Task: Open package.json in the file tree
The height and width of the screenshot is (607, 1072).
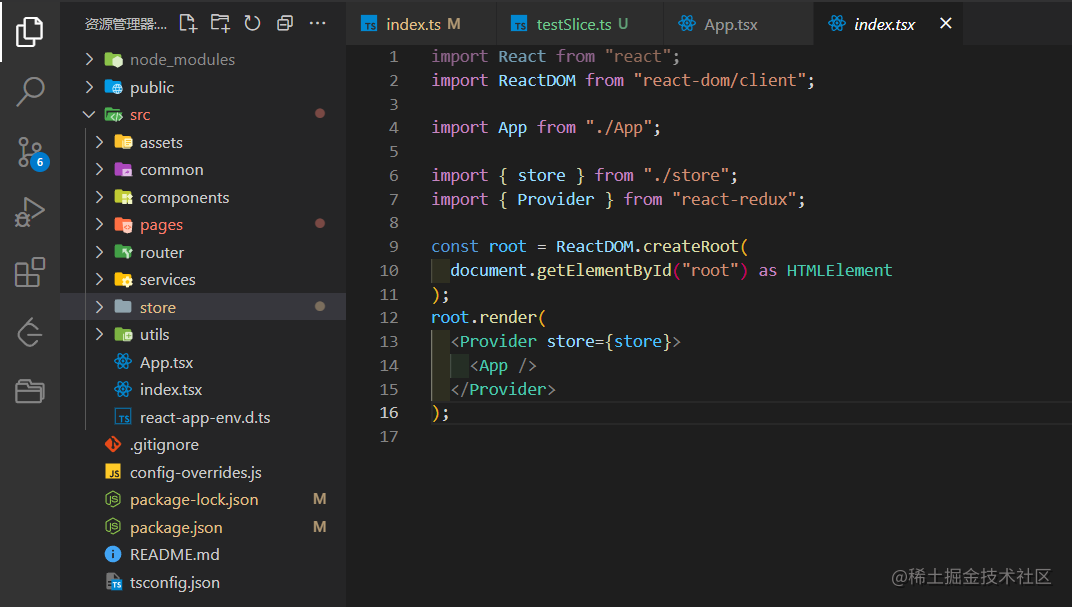Action: 176,527
